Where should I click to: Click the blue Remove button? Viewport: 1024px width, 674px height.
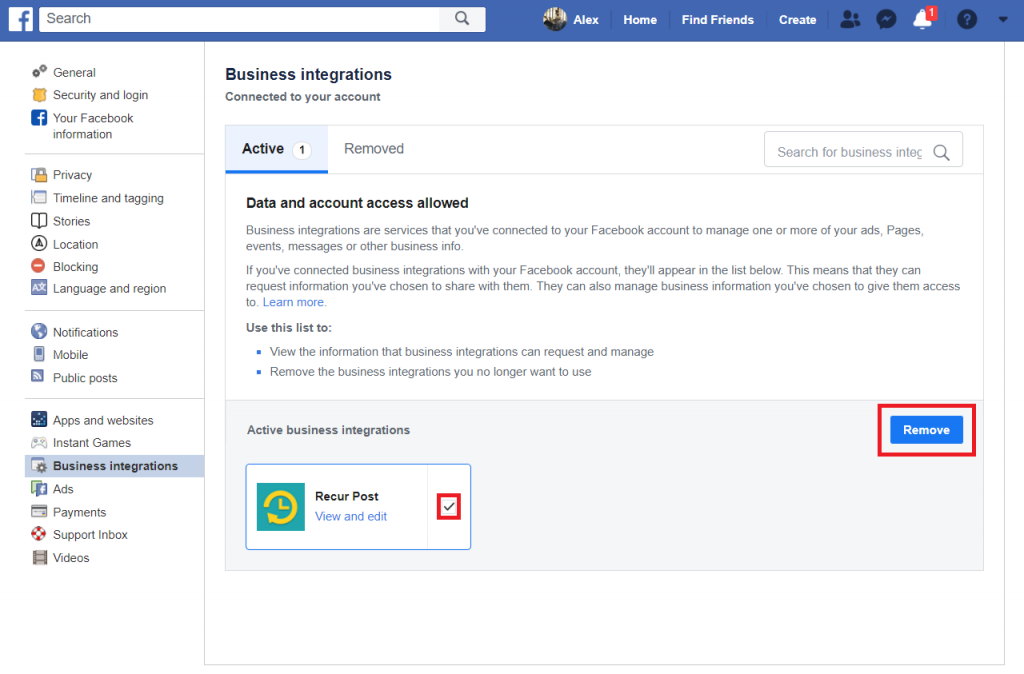[x=926, y=430]
